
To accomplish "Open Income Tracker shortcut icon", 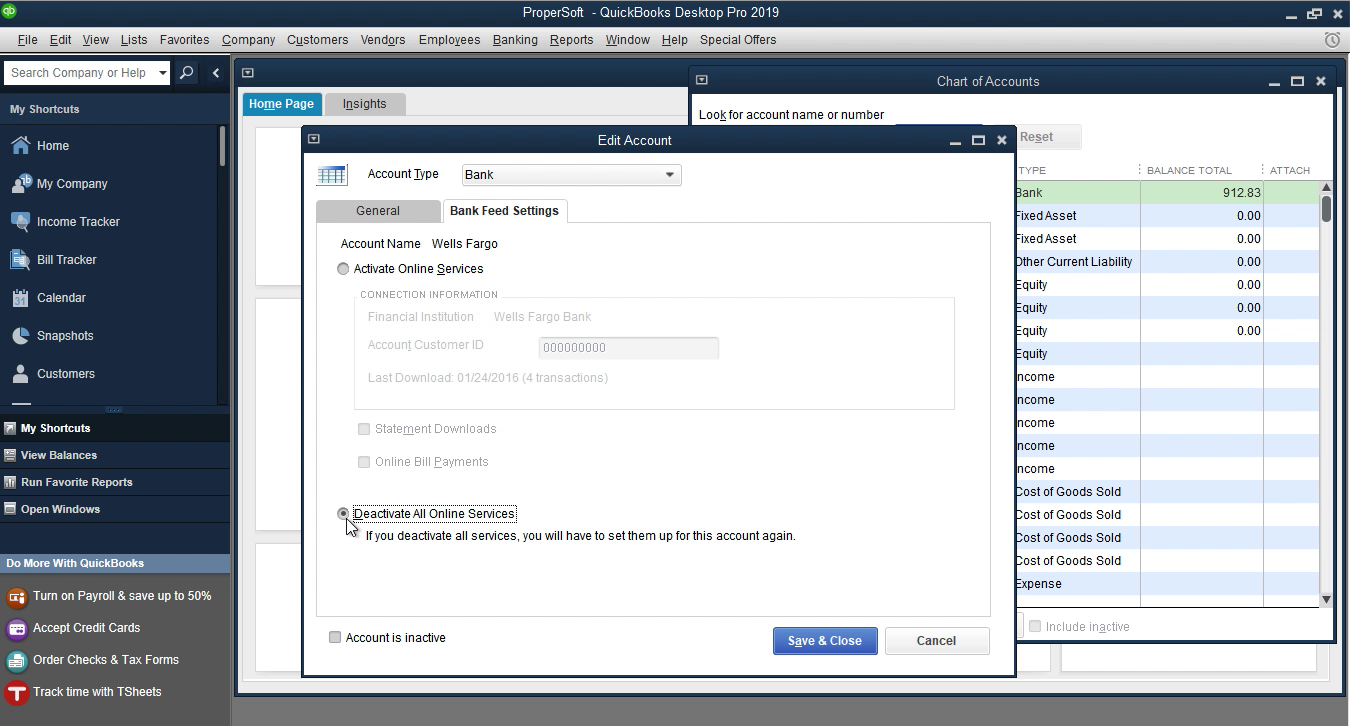I will [20, 222].
